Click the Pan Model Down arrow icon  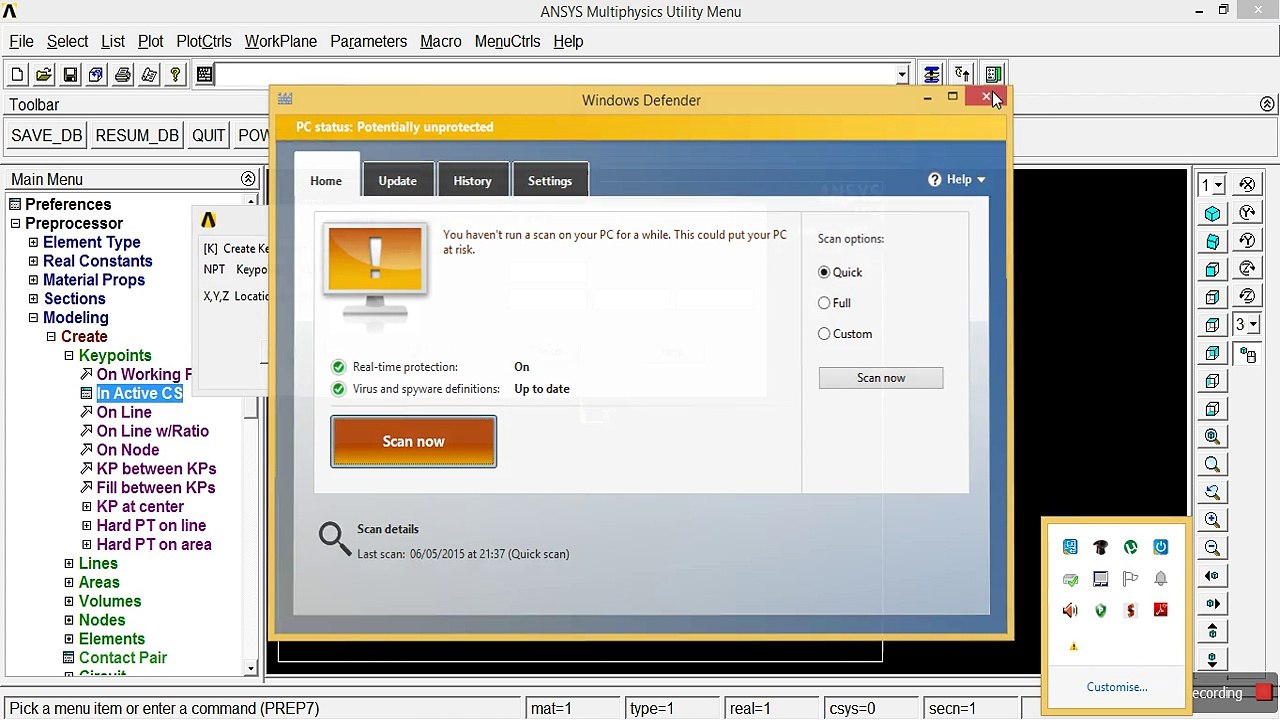pos(1213,660)
